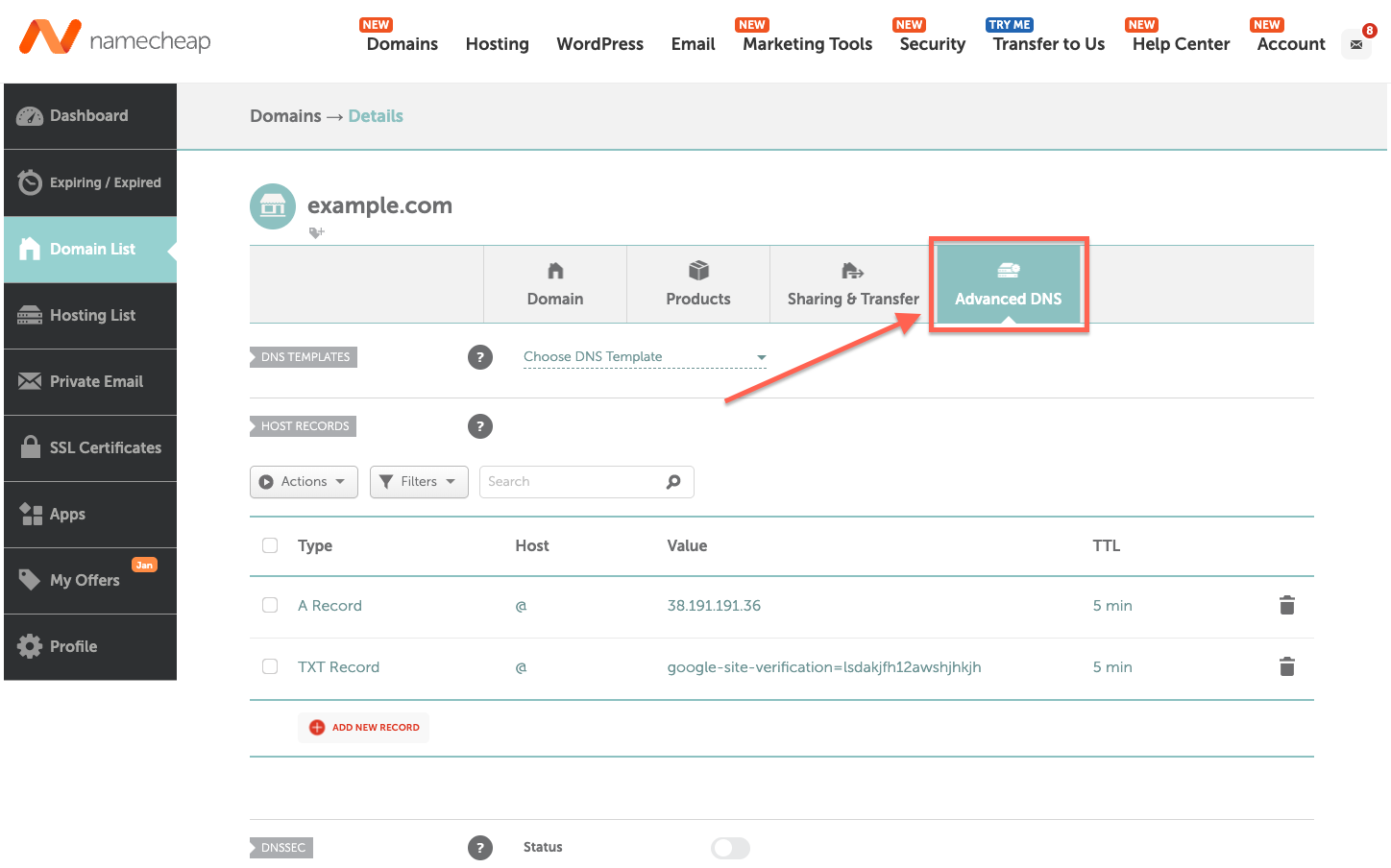Switch to the Sharing & Transfer tab
This screenshot has height=868, width=1391.
[x=851, y=284]
